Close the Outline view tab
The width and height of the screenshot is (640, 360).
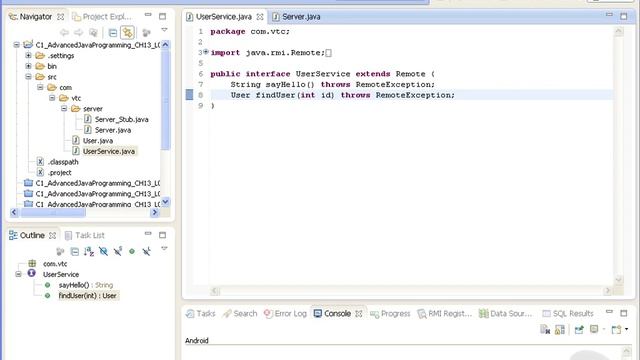[52, 236]
